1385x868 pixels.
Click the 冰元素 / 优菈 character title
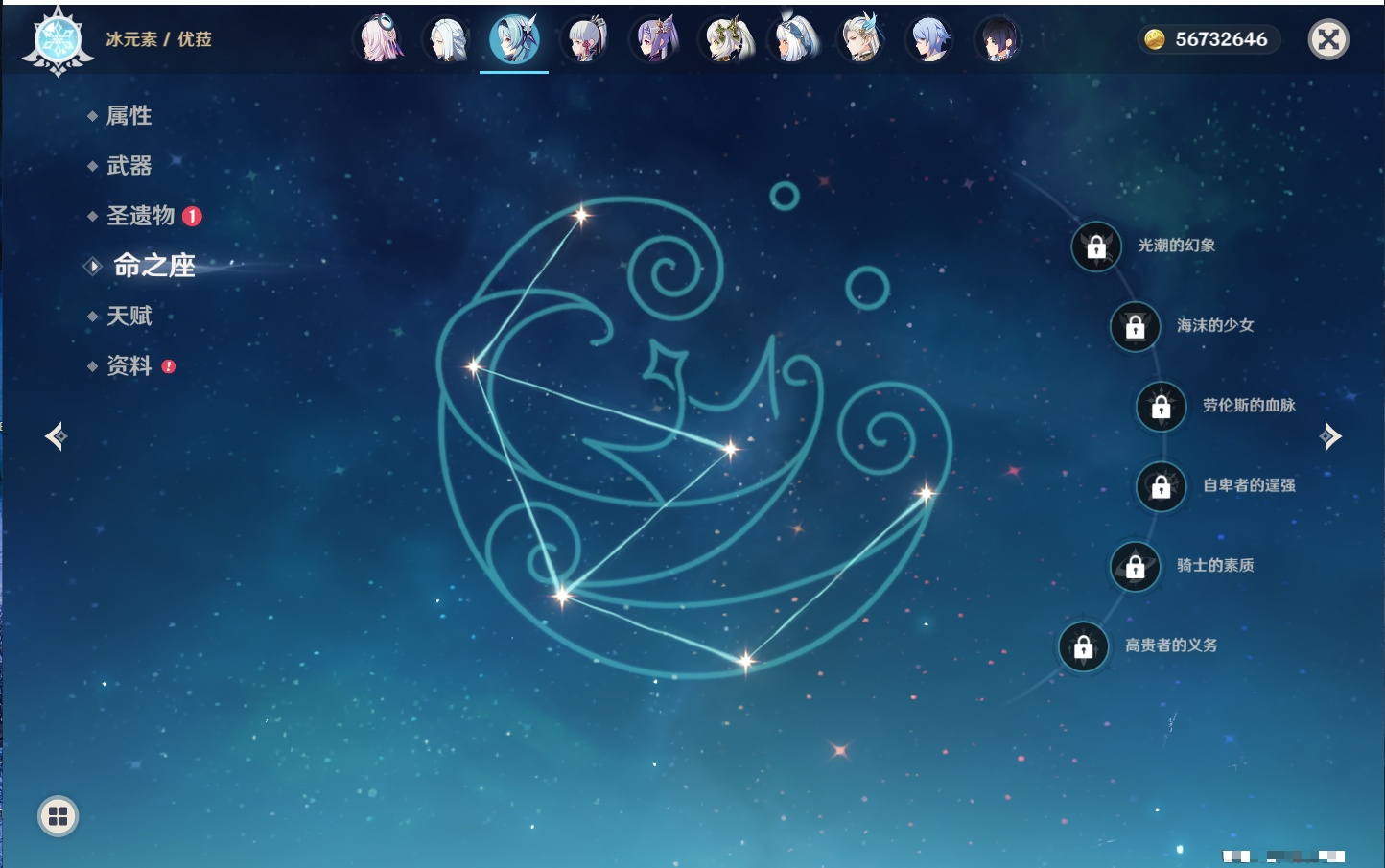[x=158, y=39]
